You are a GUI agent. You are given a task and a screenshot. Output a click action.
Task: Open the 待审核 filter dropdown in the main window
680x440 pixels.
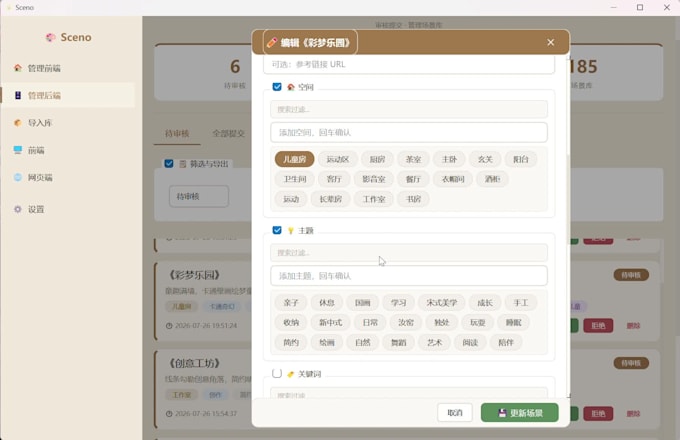point(199,196)
